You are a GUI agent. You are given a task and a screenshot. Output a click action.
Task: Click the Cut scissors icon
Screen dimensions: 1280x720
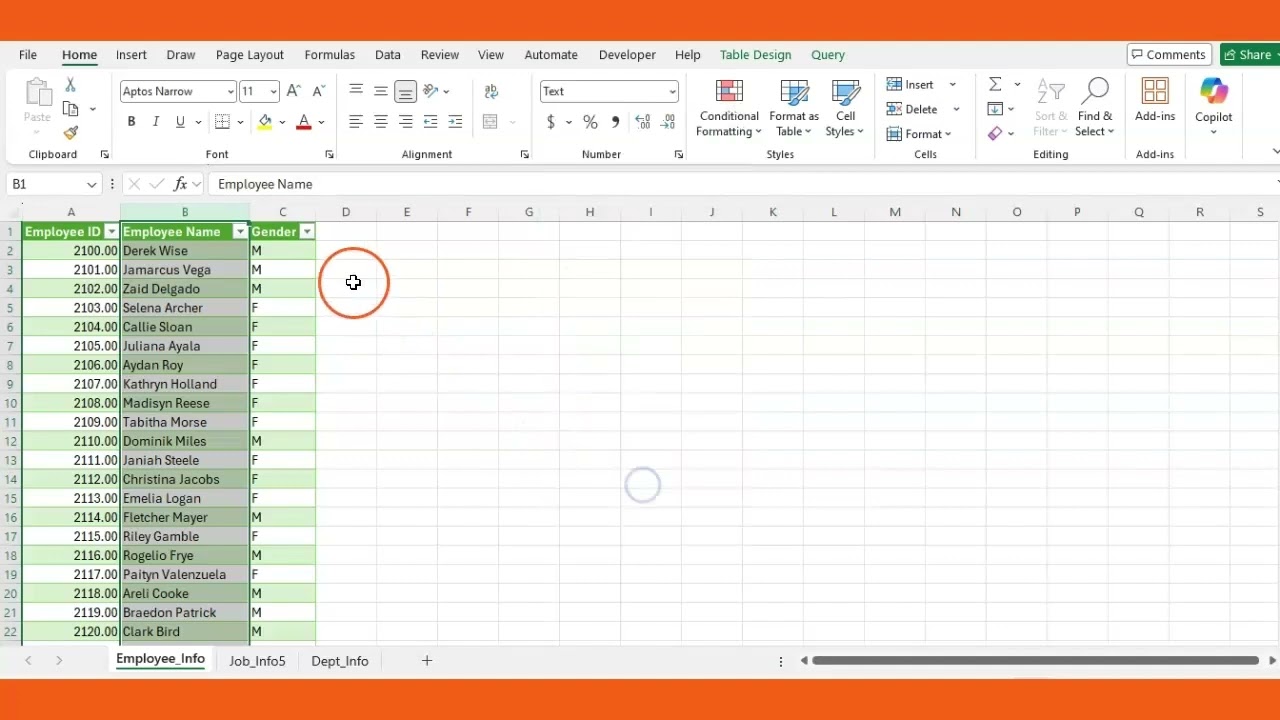pos(70,85)
